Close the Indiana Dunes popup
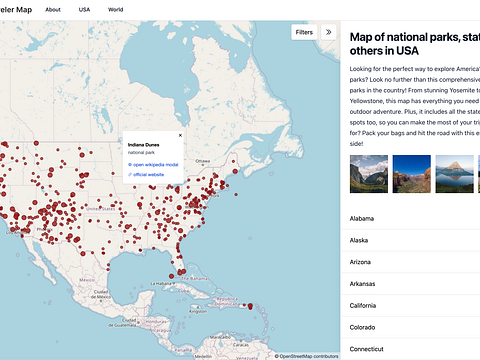Screen dimensions: 480x360 pyautogui.click(x=180, y=135)
